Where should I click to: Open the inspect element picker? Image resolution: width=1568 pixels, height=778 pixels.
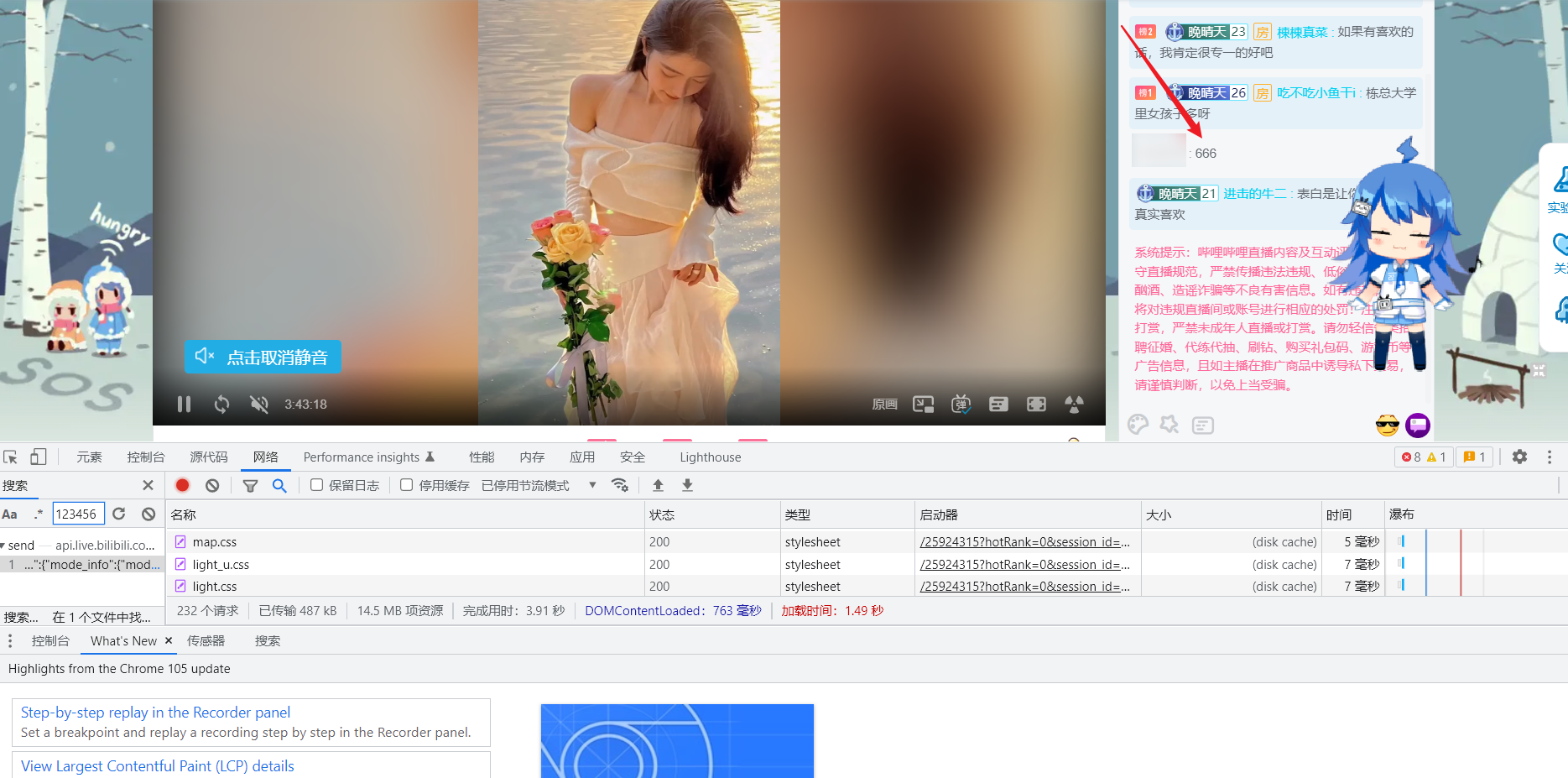pos(11,457)
